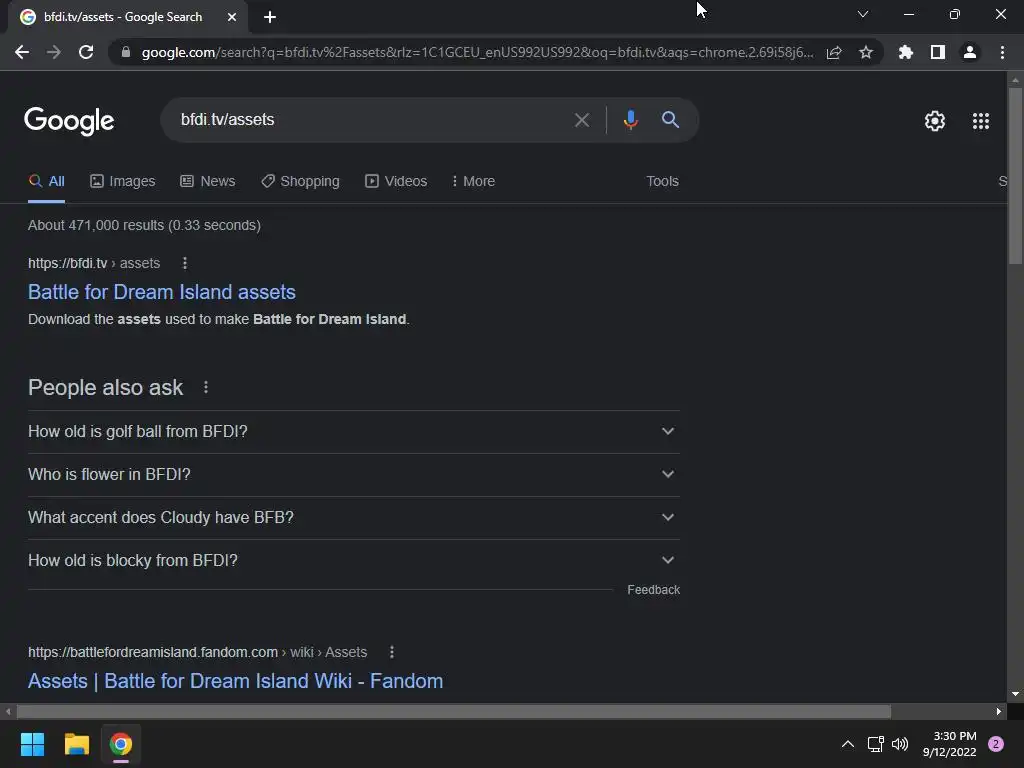Open Chrome's three-dot menu
The width and height of the screenshot is (1024, 768).
(x=1002, y=52)
